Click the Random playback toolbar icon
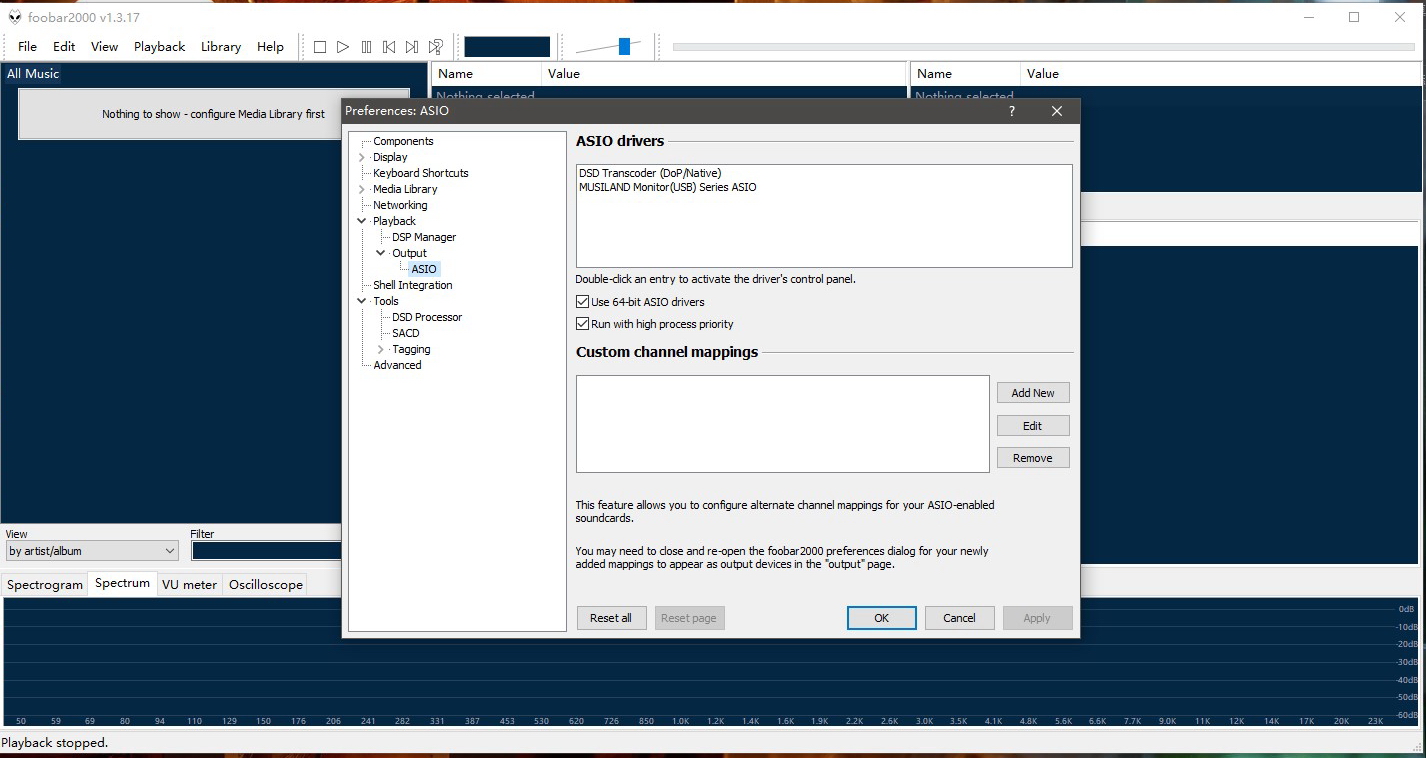The width and height of the screenshot is (1426, 758). (436, 47)
